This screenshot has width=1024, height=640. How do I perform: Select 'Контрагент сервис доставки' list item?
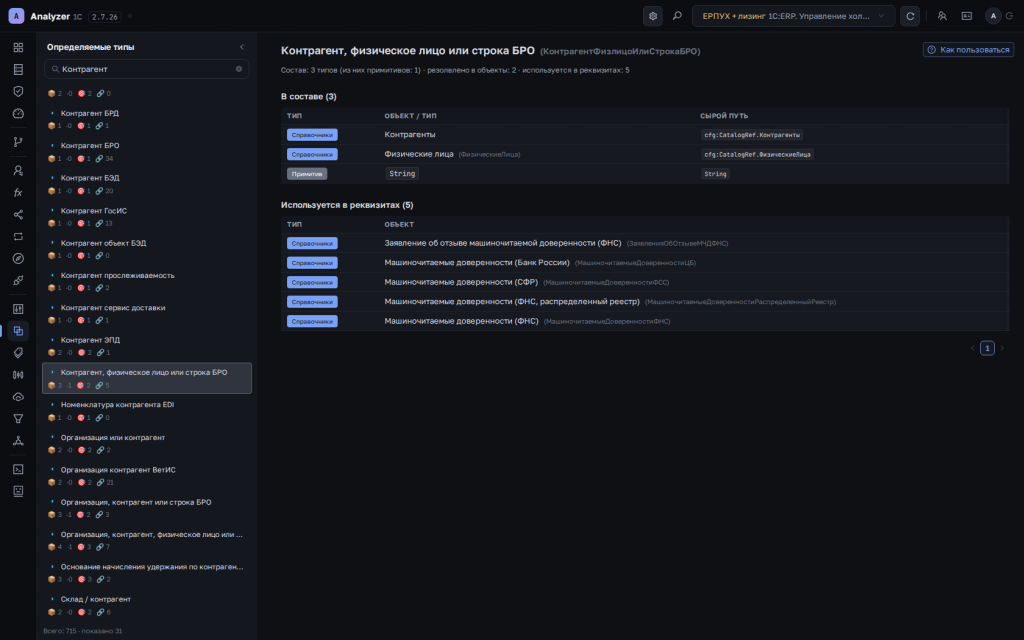147,313
